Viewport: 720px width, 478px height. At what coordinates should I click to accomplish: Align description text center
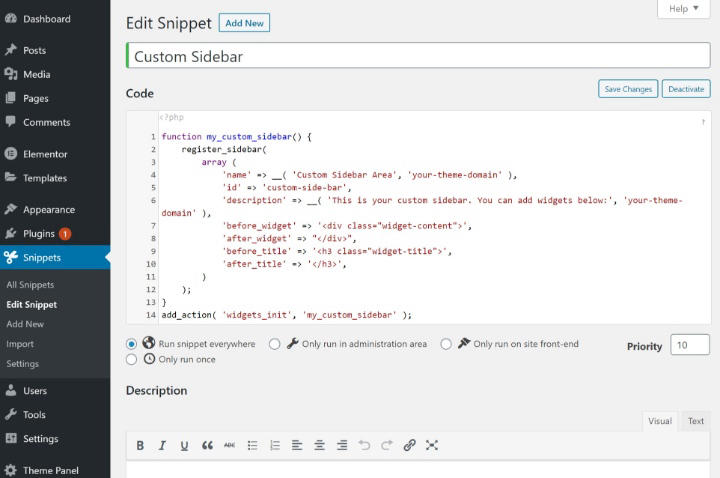click(x=320, y=445)
